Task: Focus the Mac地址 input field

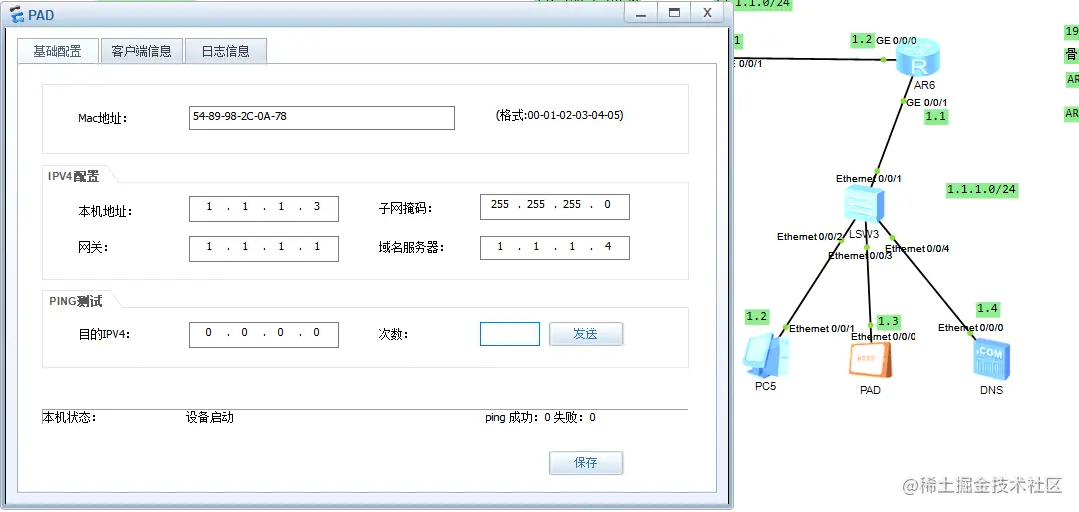Action: [321, 118]
